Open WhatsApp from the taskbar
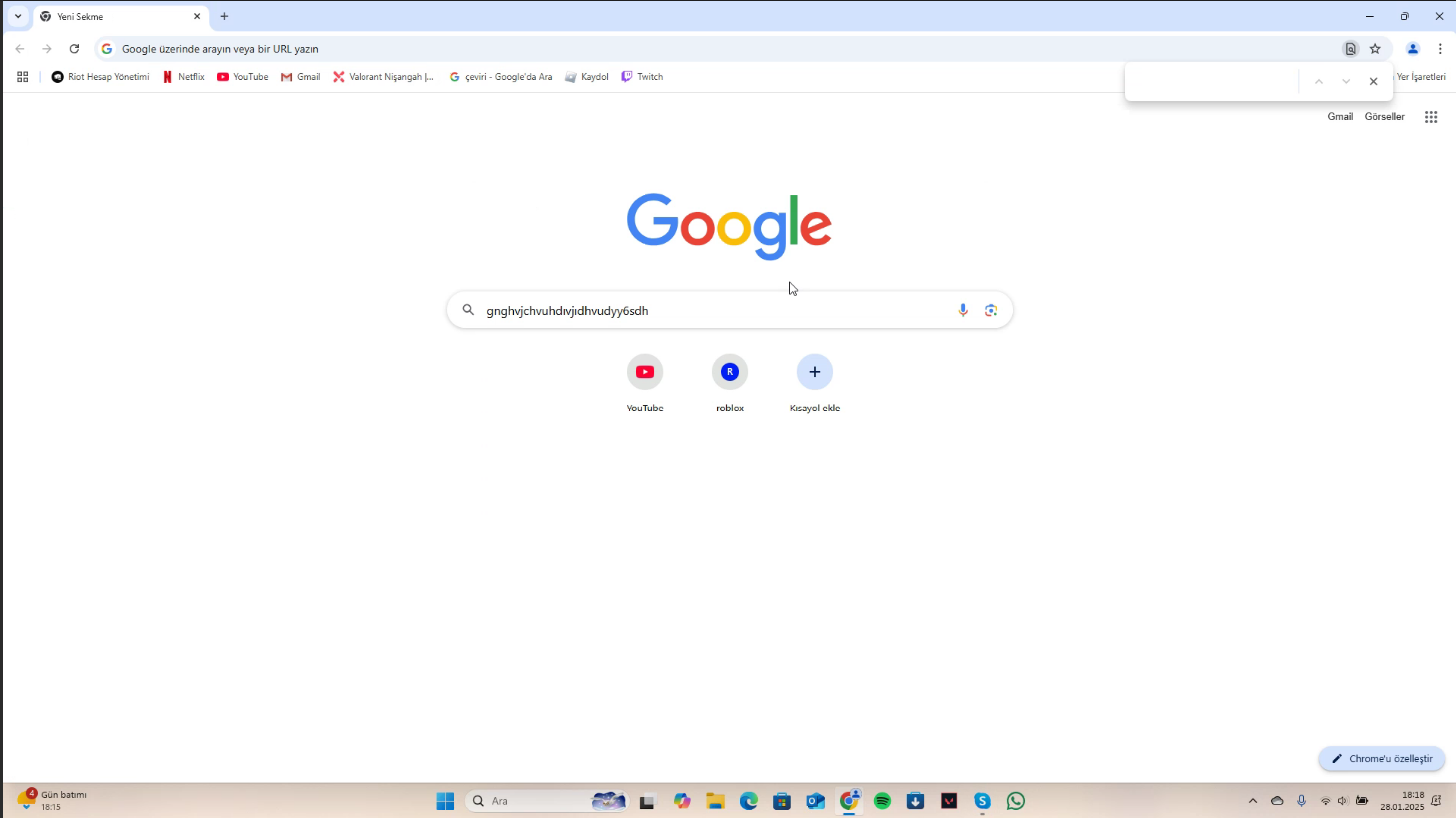The width and height of the screenshot is (1456, 818). coord(1016,801)
